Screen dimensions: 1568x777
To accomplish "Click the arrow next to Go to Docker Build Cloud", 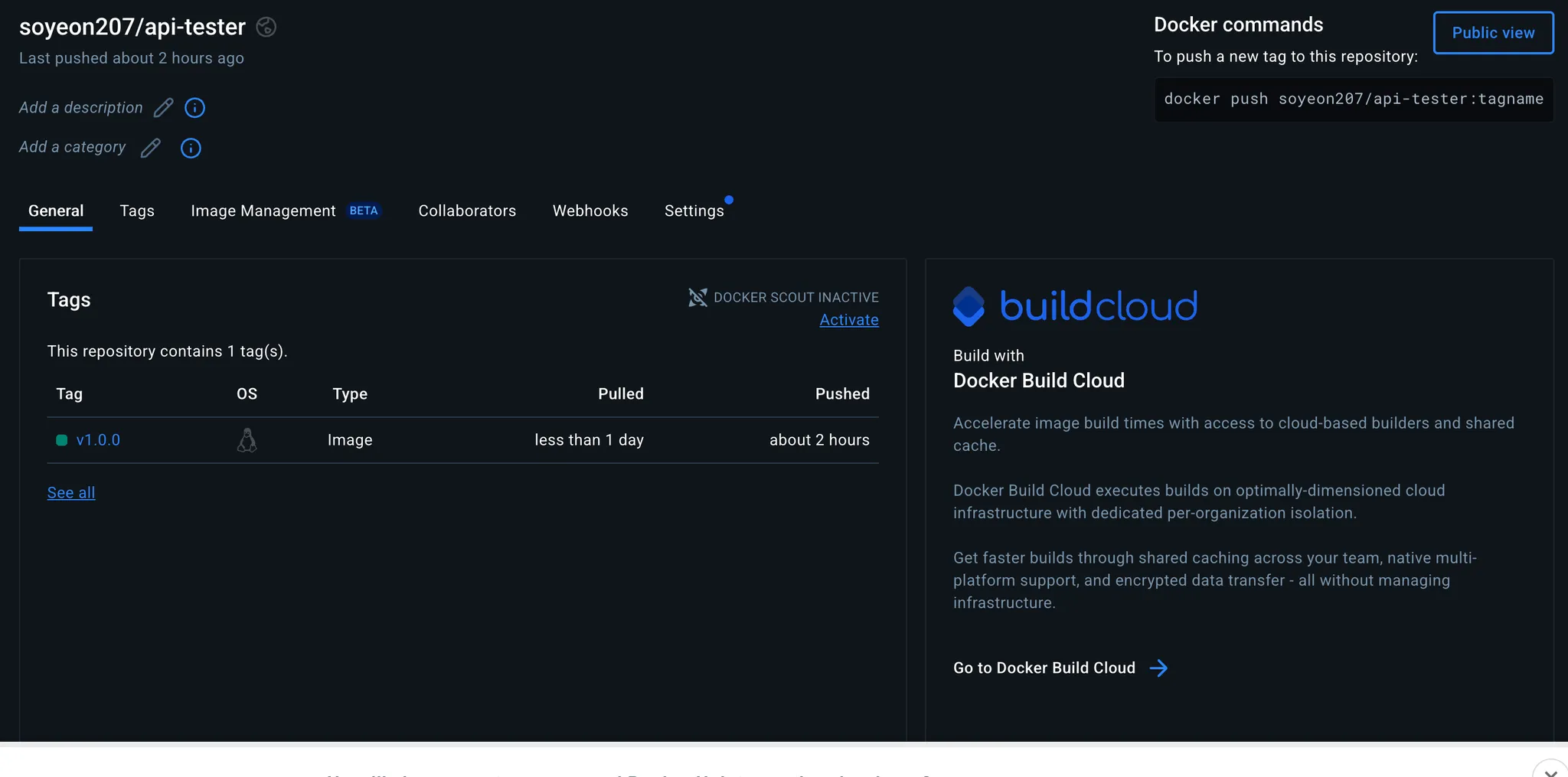I will (1158, 668).
